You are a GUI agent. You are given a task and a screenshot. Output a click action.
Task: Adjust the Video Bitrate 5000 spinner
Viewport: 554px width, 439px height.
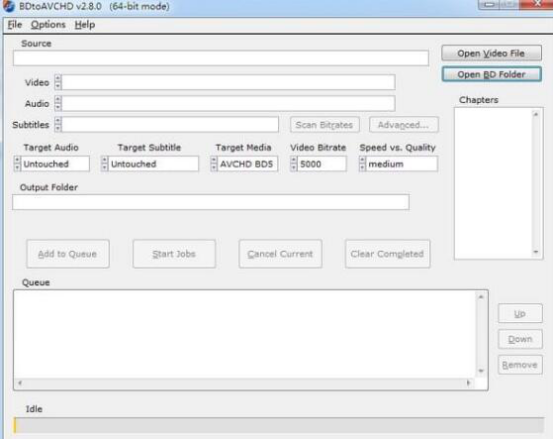[318, 164]
